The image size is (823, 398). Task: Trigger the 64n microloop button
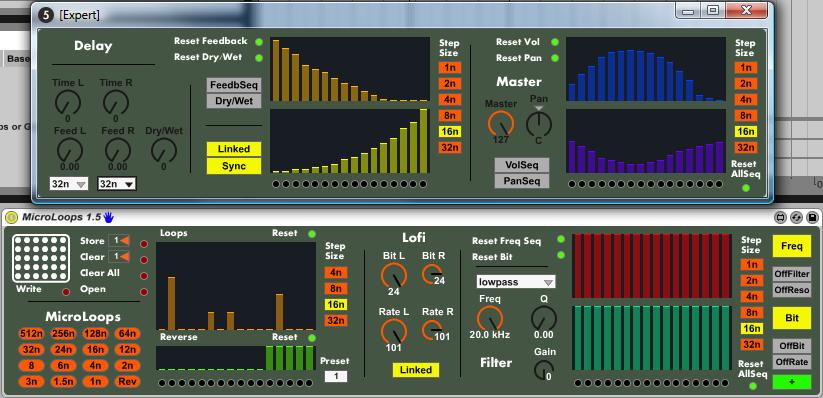point(126,333)
